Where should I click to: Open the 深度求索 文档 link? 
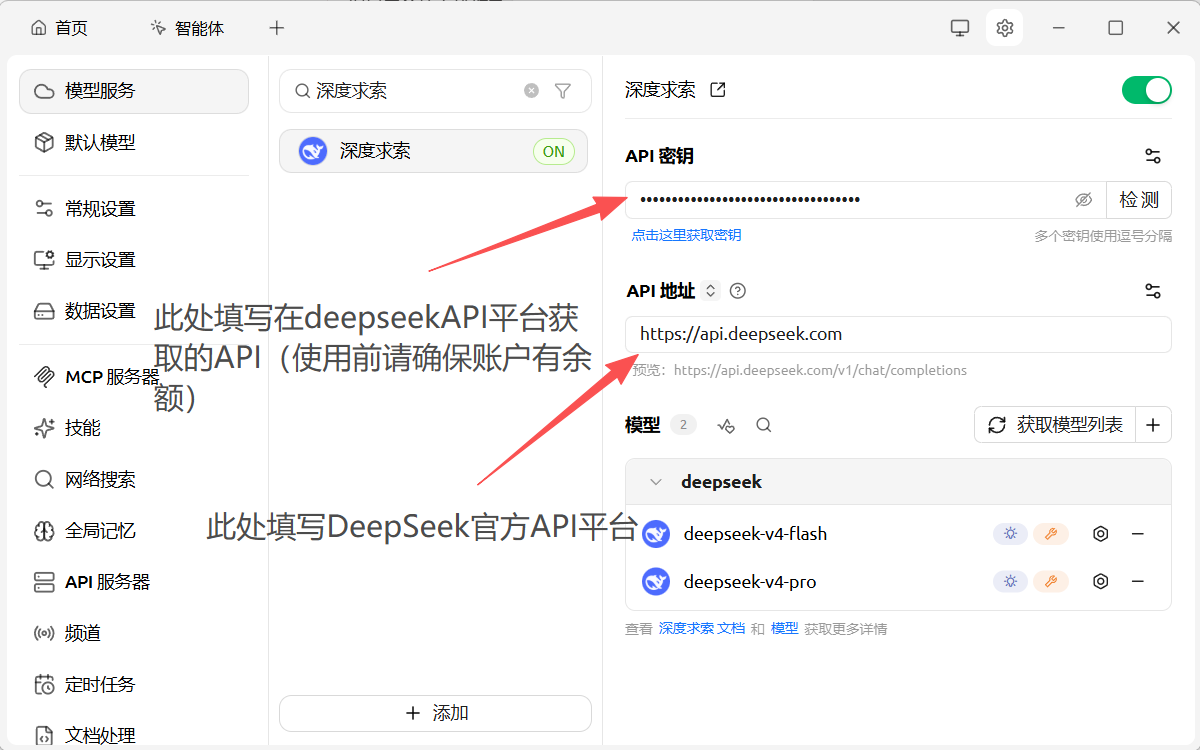(702, 629)
